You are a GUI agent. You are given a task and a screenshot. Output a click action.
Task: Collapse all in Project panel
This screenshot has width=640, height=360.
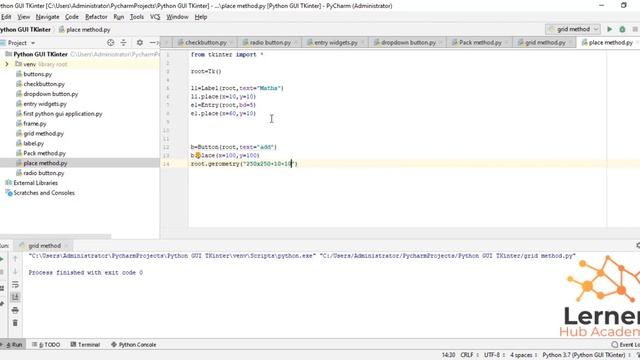coord(123,42)
